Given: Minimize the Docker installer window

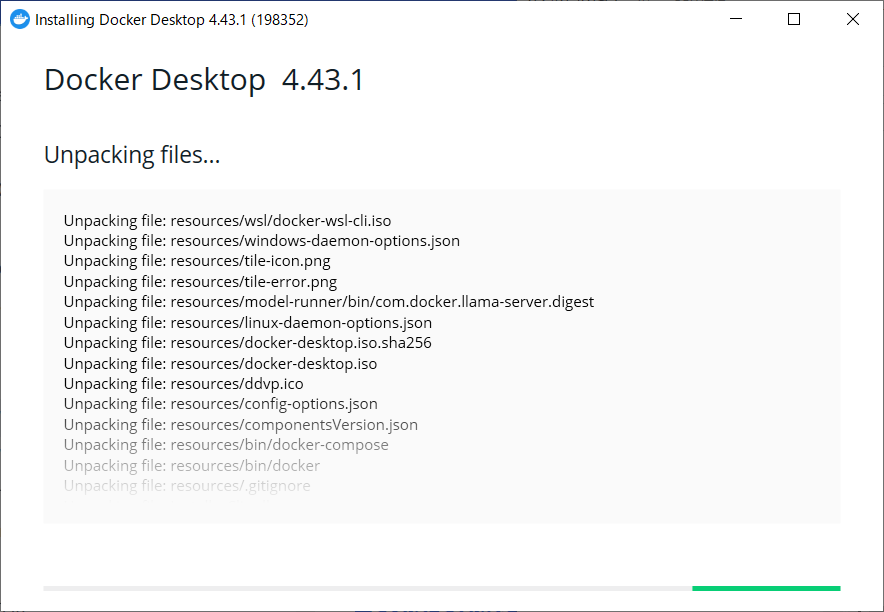Looking at the screenshot, I should point(735,19).
